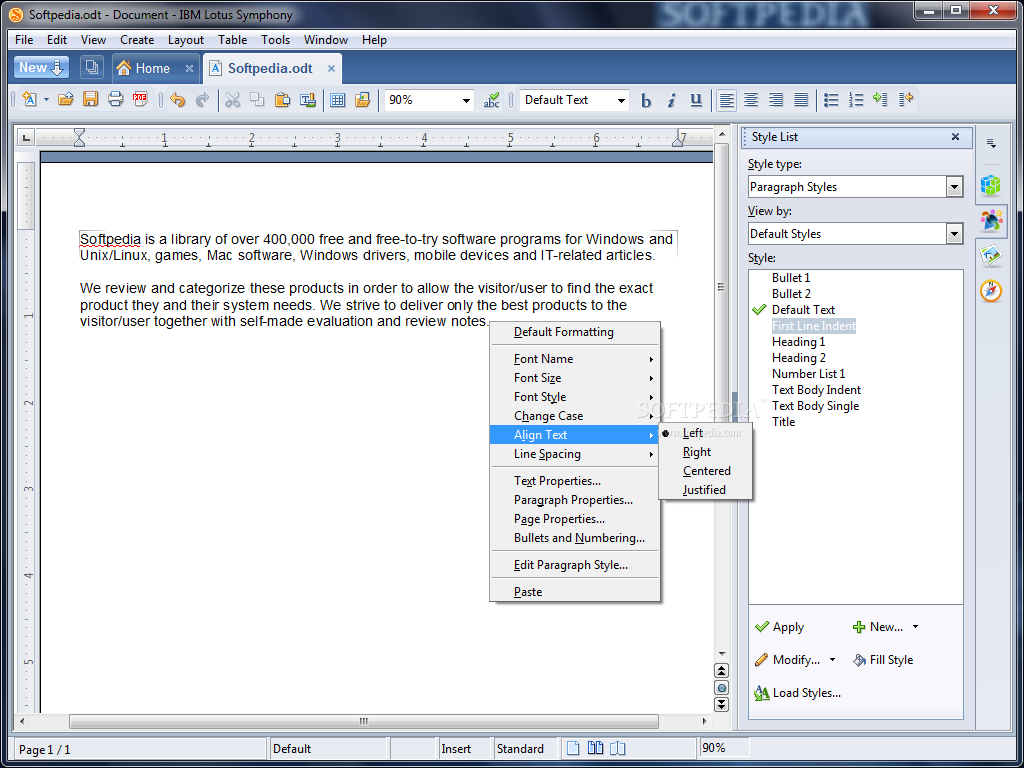Viewport: 1024px width, 768px height.
Task: Click the Paste Special toolbar icon
Action: click(308, 100)
